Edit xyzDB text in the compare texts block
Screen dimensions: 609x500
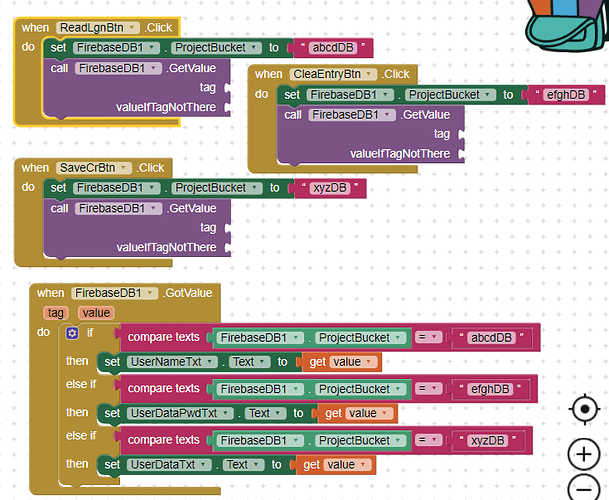coord(487,441)
